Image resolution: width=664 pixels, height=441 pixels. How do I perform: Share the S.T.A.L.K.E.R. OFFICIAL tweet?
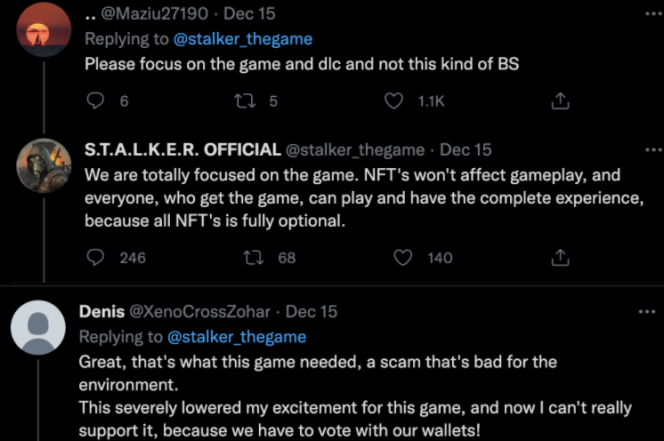click(x=561, y=257)
